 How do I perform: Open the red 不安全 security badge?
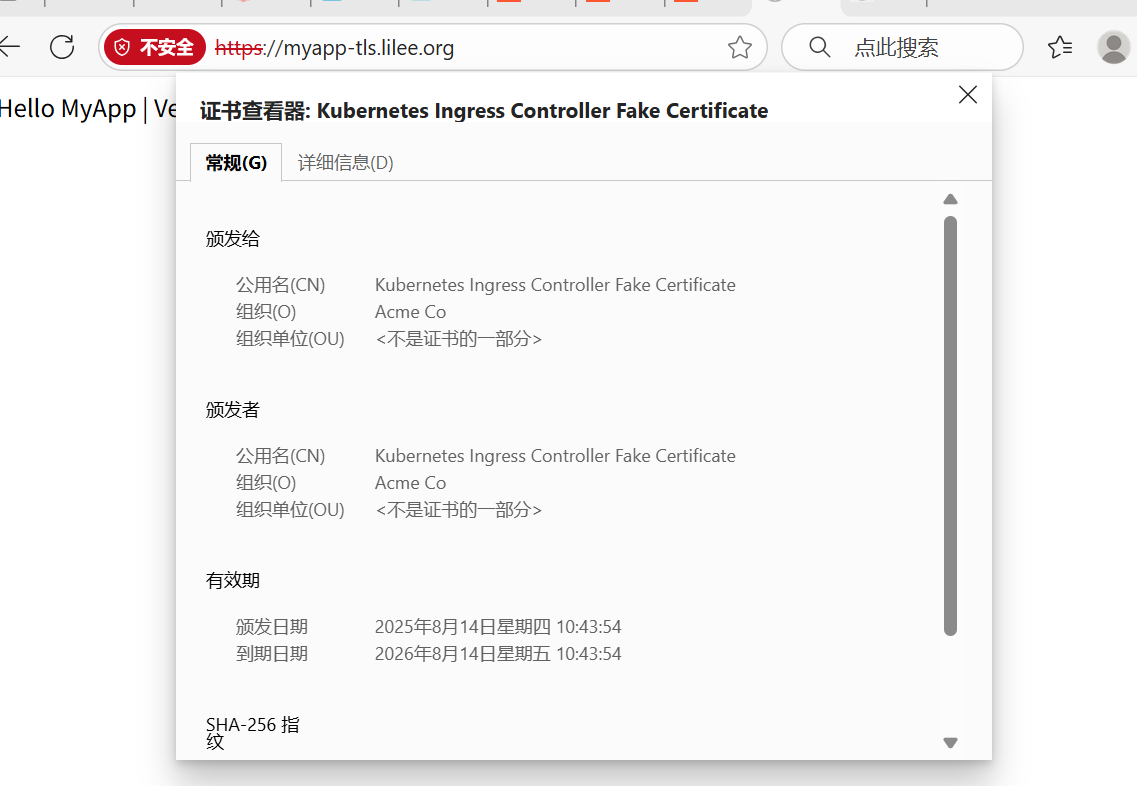(x=155, y=47)
